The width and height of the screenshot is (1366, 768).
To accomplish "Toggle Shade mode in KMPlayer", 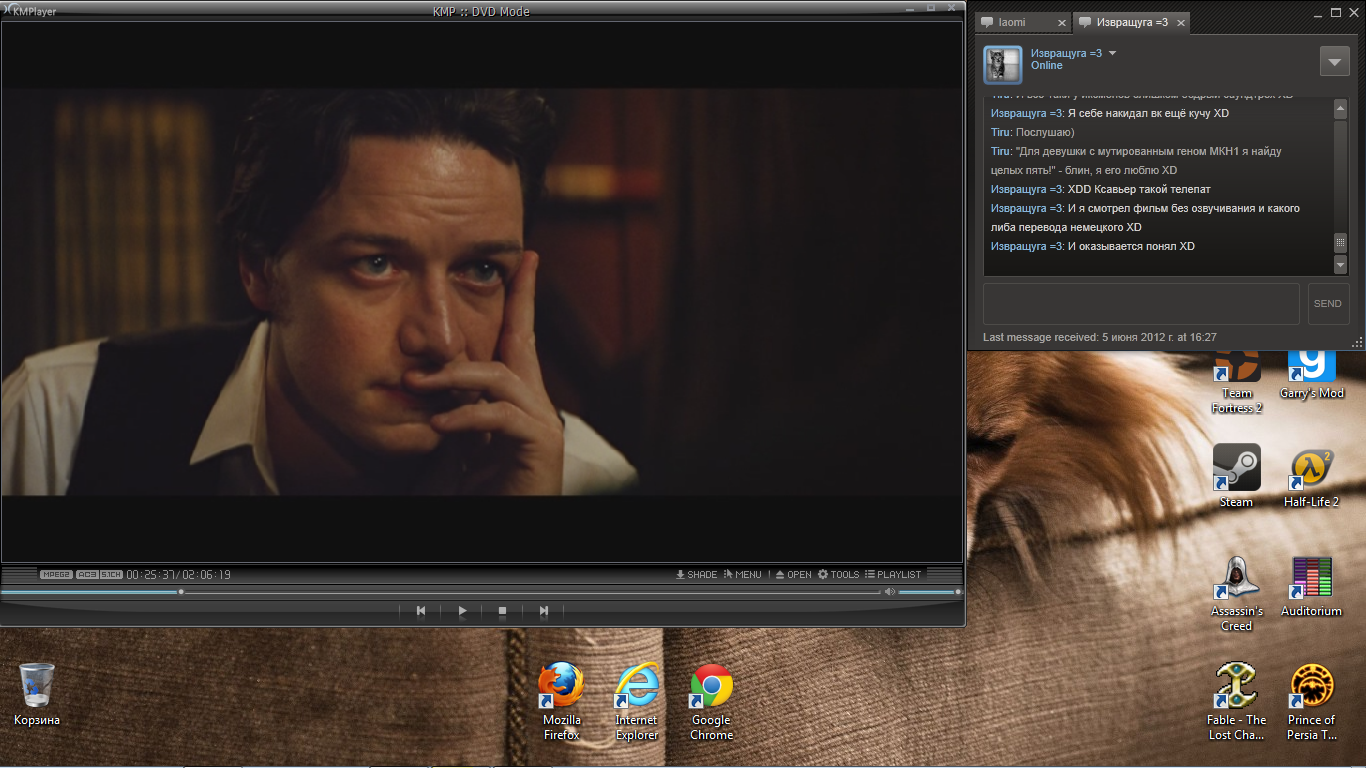I will [696, 574].
